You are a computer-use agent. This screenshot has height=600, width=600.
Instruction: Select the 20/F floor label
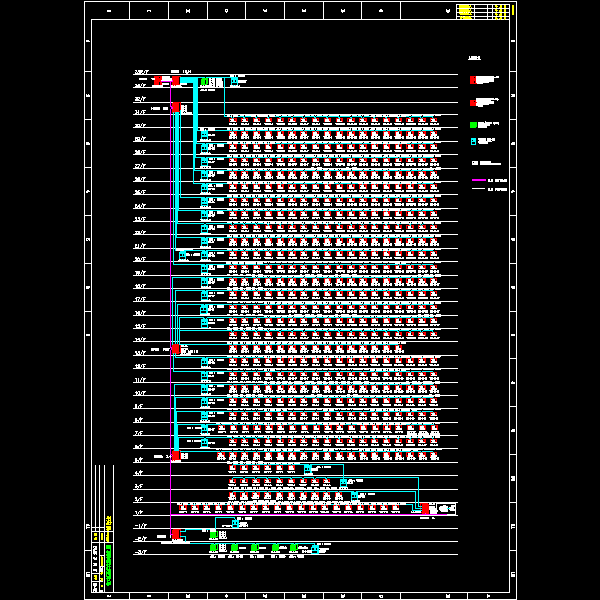140,258
